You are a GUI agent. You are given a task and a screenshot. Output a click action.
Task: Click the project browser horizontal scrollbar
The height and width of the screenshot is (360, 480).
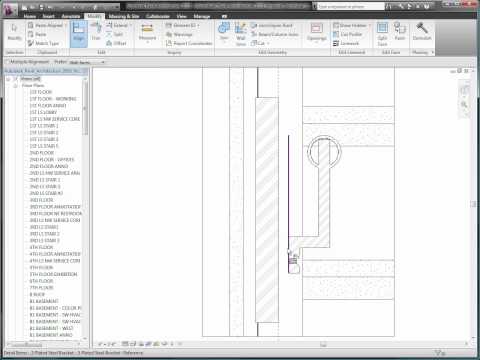click(x=43, y=344)
